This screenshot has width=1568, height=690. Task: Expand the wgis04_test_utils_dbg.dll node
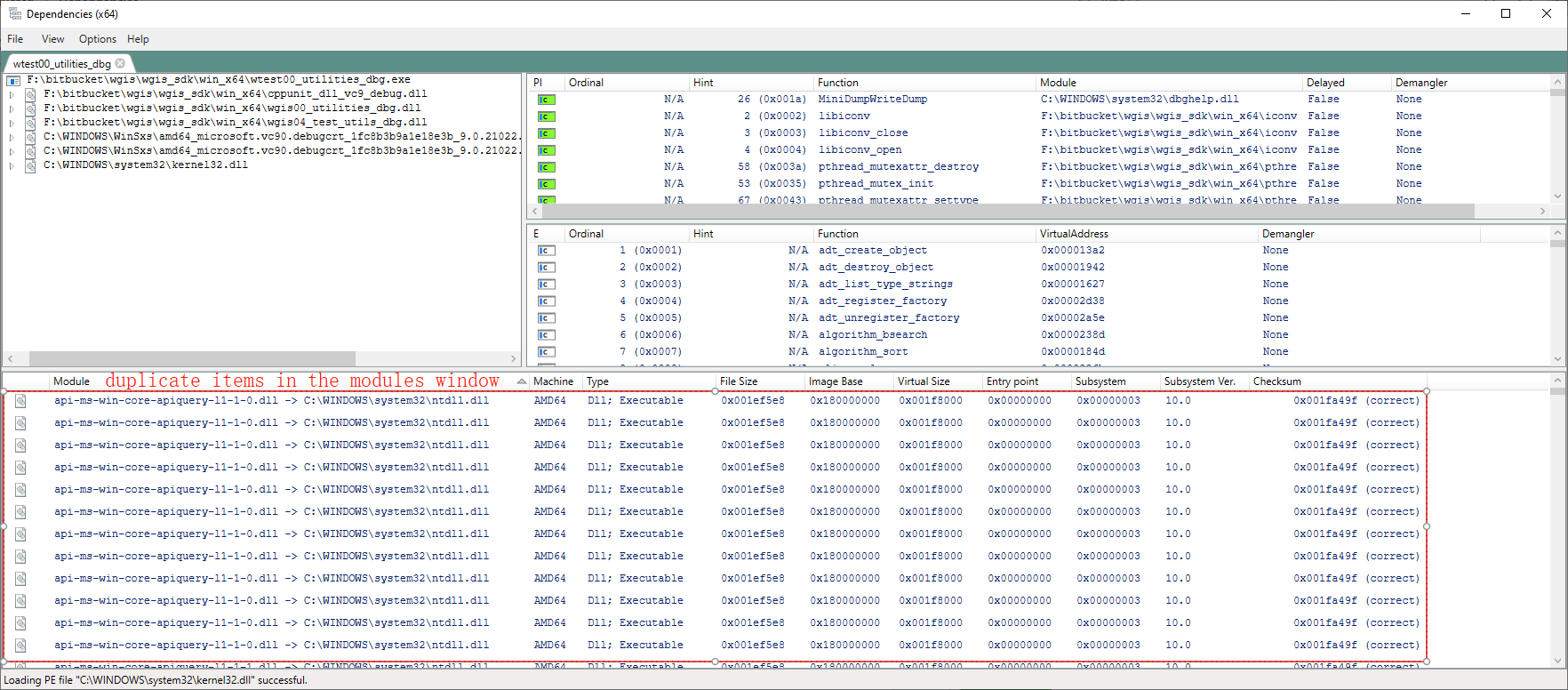(12, 123)
